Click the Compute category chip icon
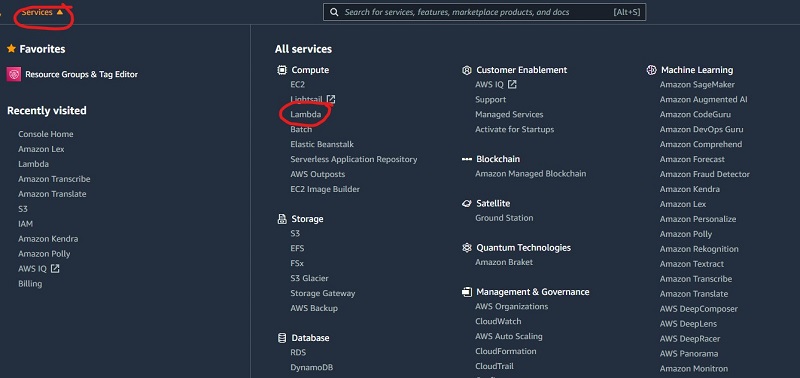 pos(282,70)
